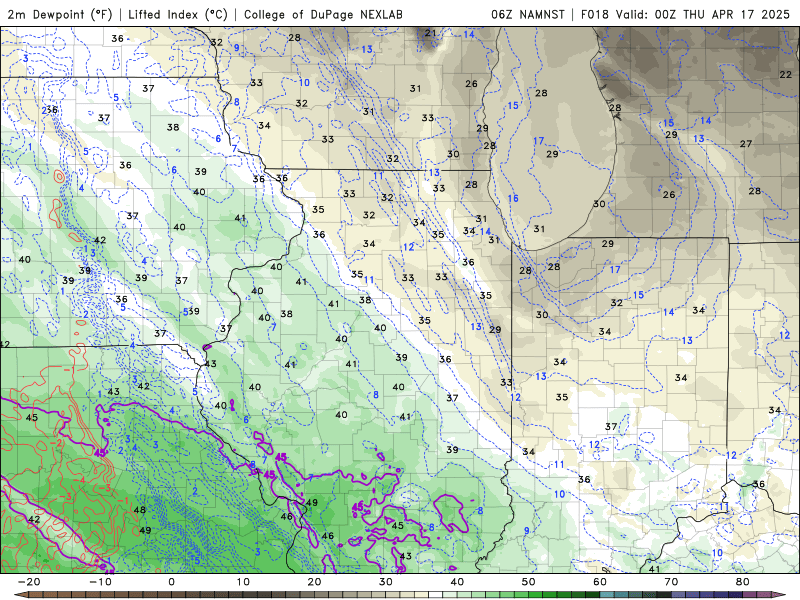The image size is (800, 600).
Task: Click the "06Z NAMNST" model run label
Action: tap(528, 14)
